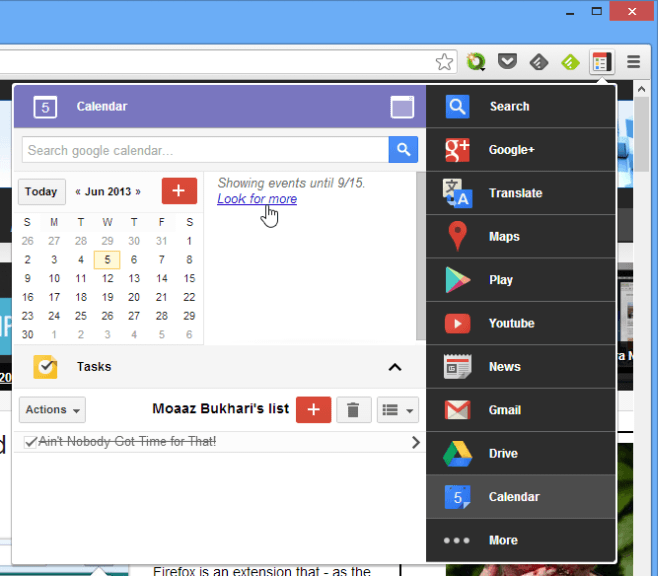Image resolution: width=658 pixels, height=576 pixels.
Task: Click the Today button
Action: (x=42, y=192)
